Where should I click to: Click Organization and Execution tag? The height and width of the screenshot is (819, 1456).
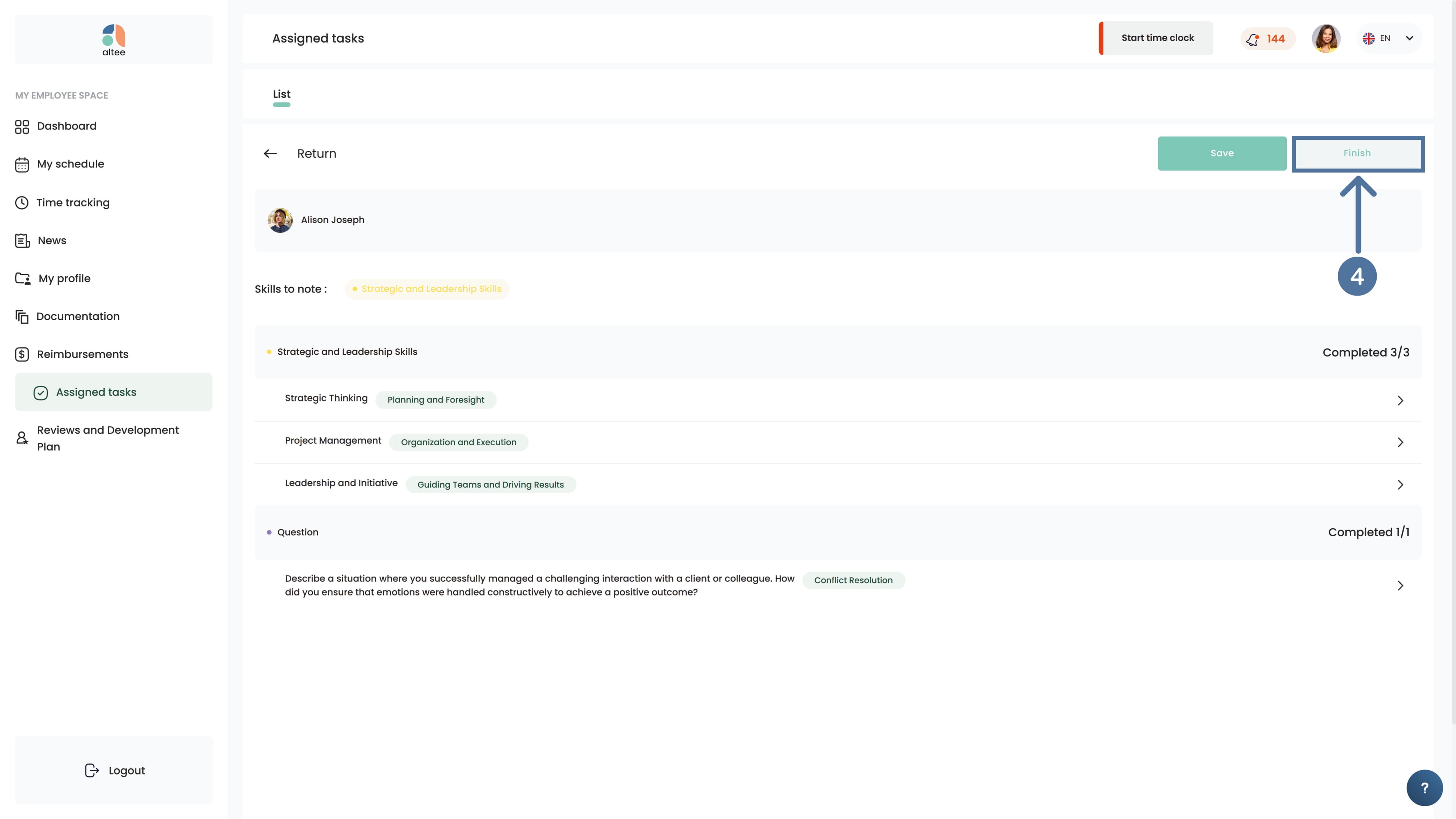tap(458, 442)
